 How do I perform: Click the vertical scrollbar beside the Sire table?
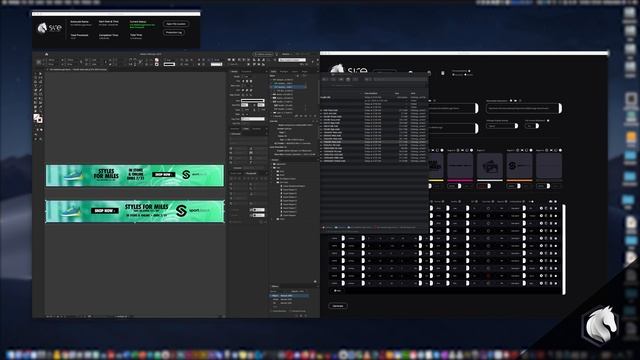pos(564,249)
